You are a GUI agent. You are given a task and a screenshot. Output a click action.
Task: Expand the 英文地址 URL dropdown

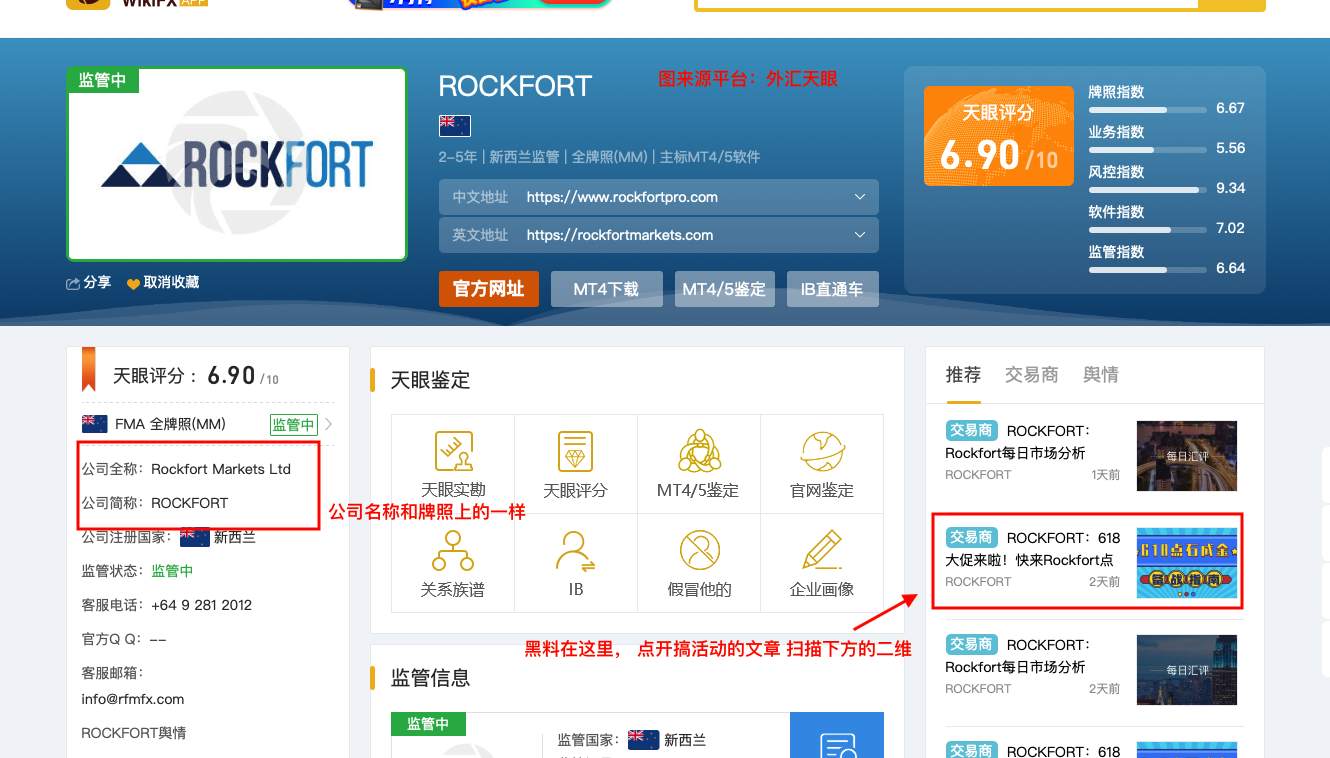(x=860, y=235)
